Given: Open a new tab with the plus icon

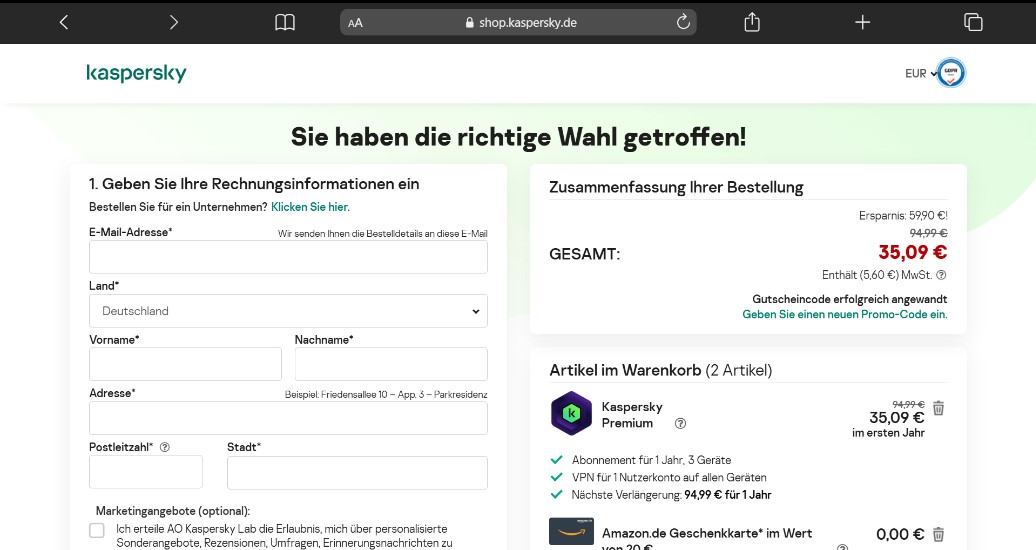Looking at the screenshot, I should (862, 22).
